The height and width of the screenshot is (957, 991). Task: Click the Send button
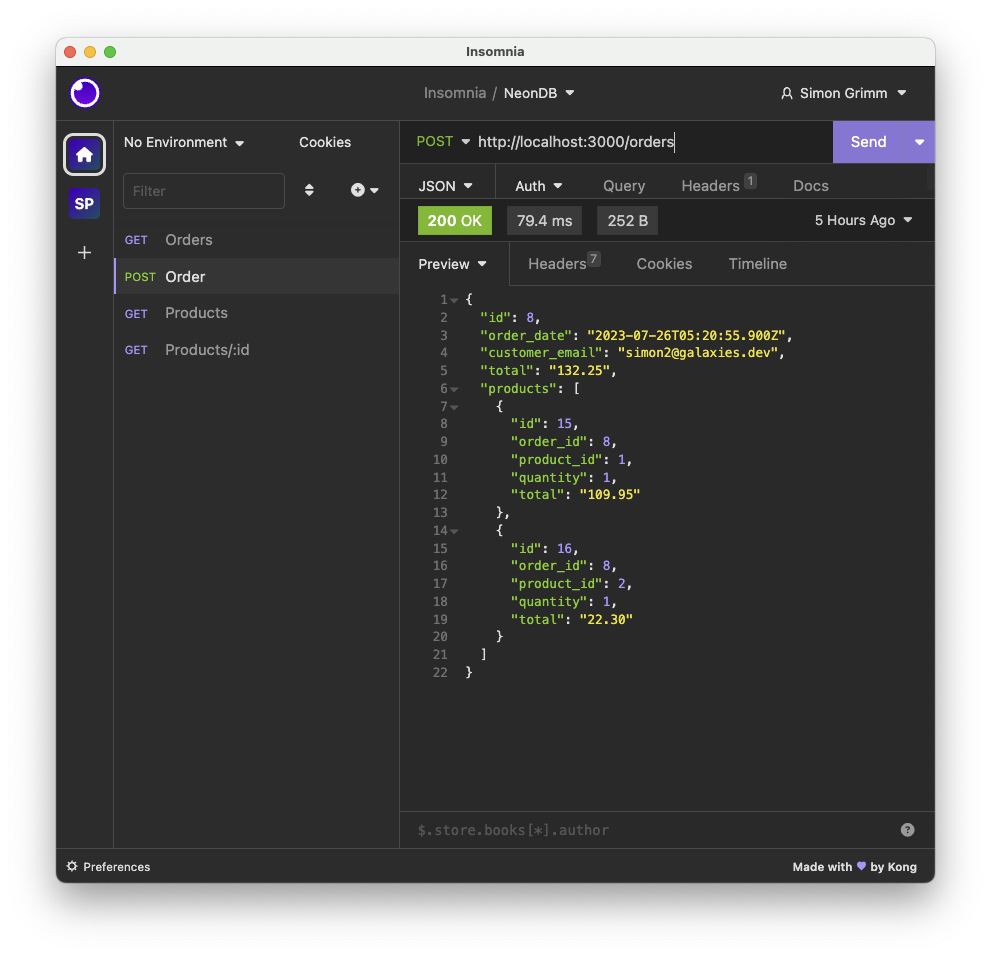pos(868,142)
